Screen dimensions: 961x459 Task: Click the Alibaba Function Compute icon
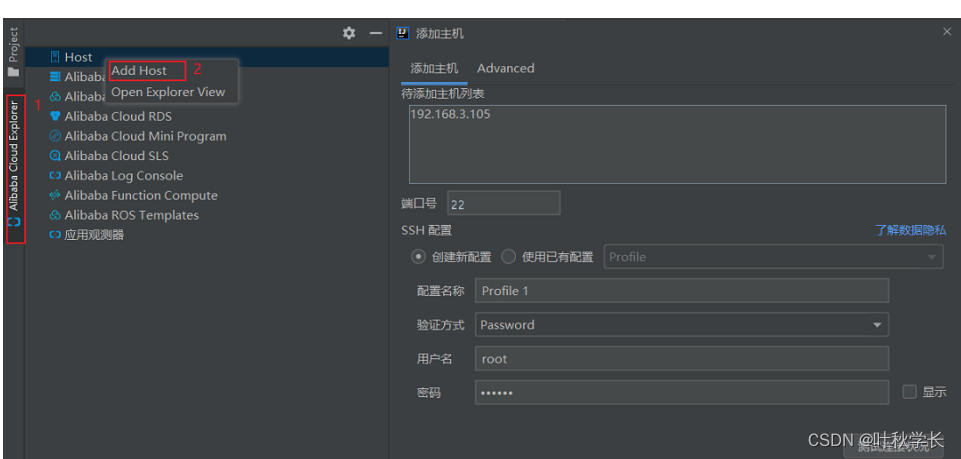pos(55,195)
